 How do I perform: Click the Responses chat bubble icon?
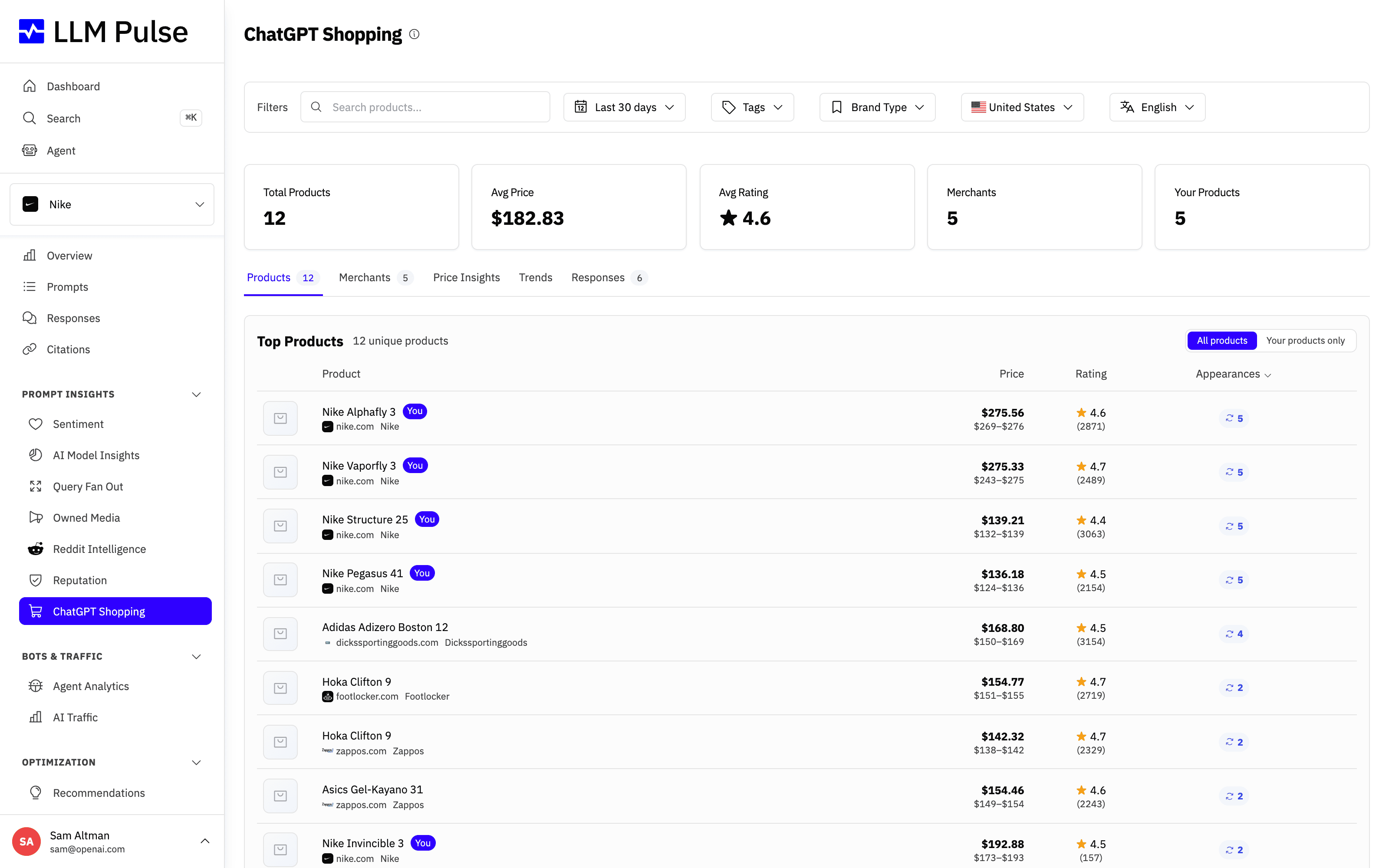[30, 318]
